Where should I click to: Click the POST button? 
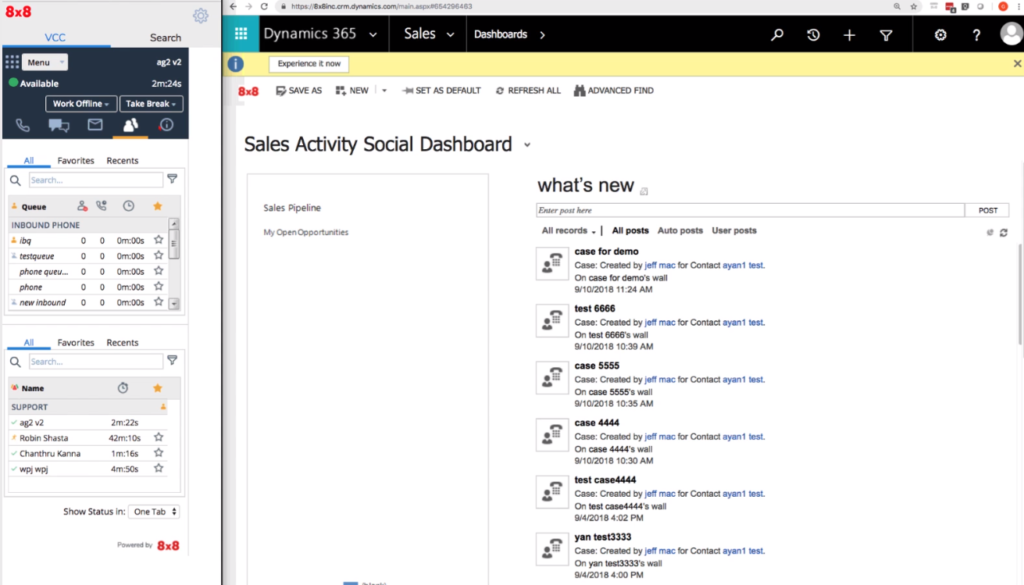(x=987, y=210)
